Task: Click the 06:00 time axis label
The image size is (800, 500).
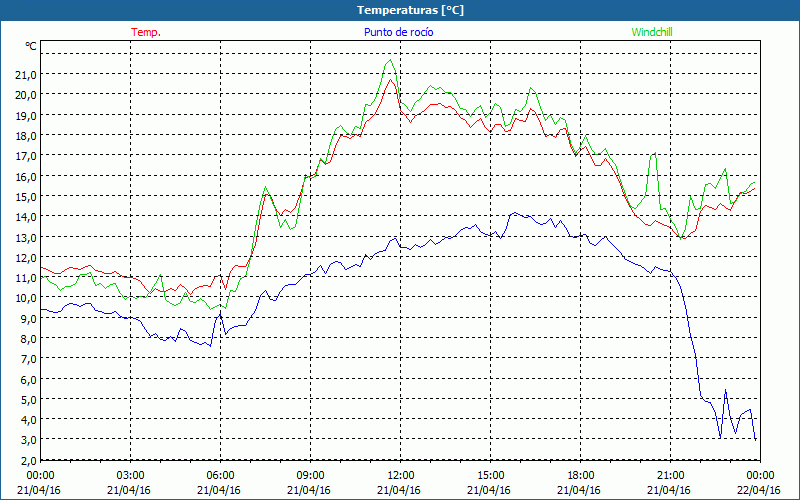Action: tap(220, 475)
